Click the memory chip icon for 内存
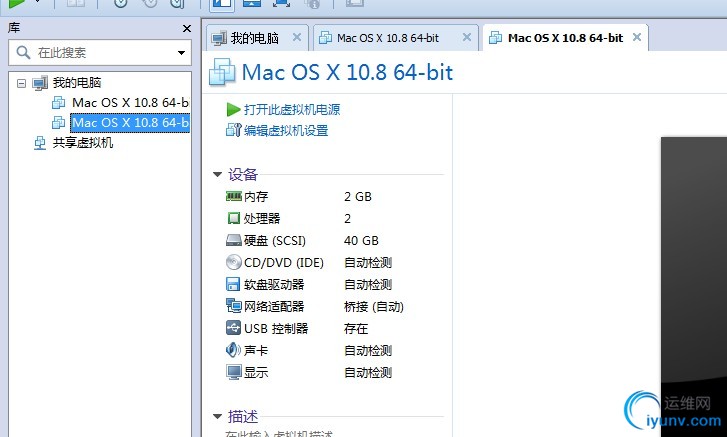727x437 pixels. point(234,196)
